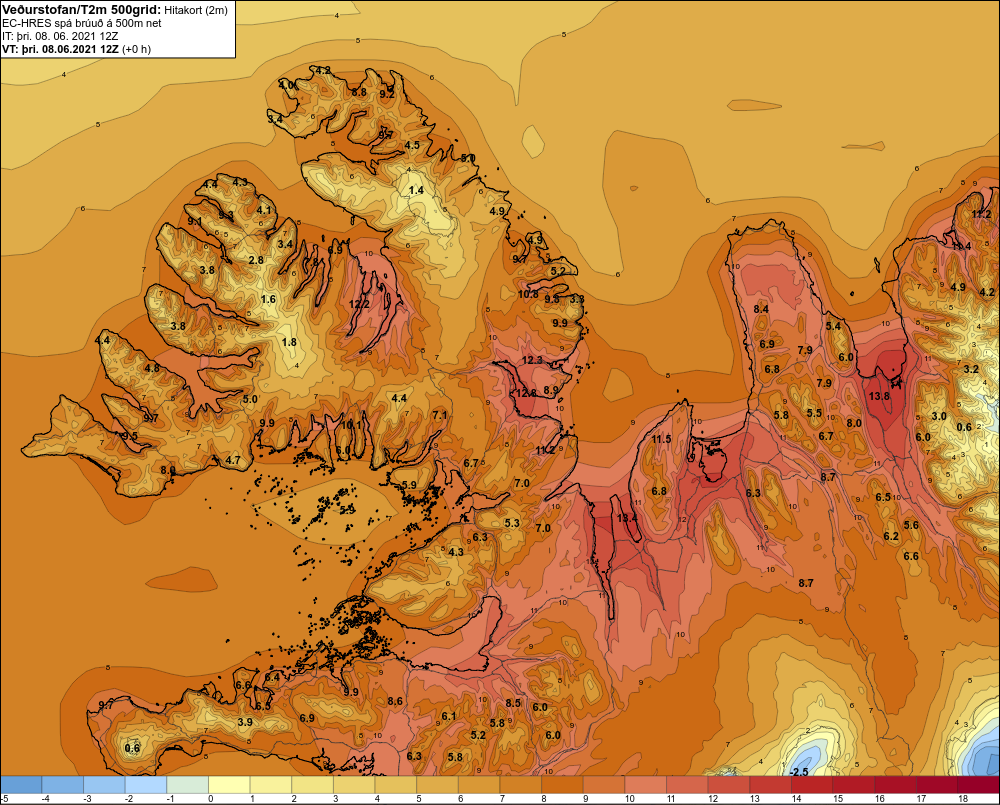This screenshot has height=805, width=1000.
Task: Select the 5.4 temperature value
Action: tap(834, 326)
